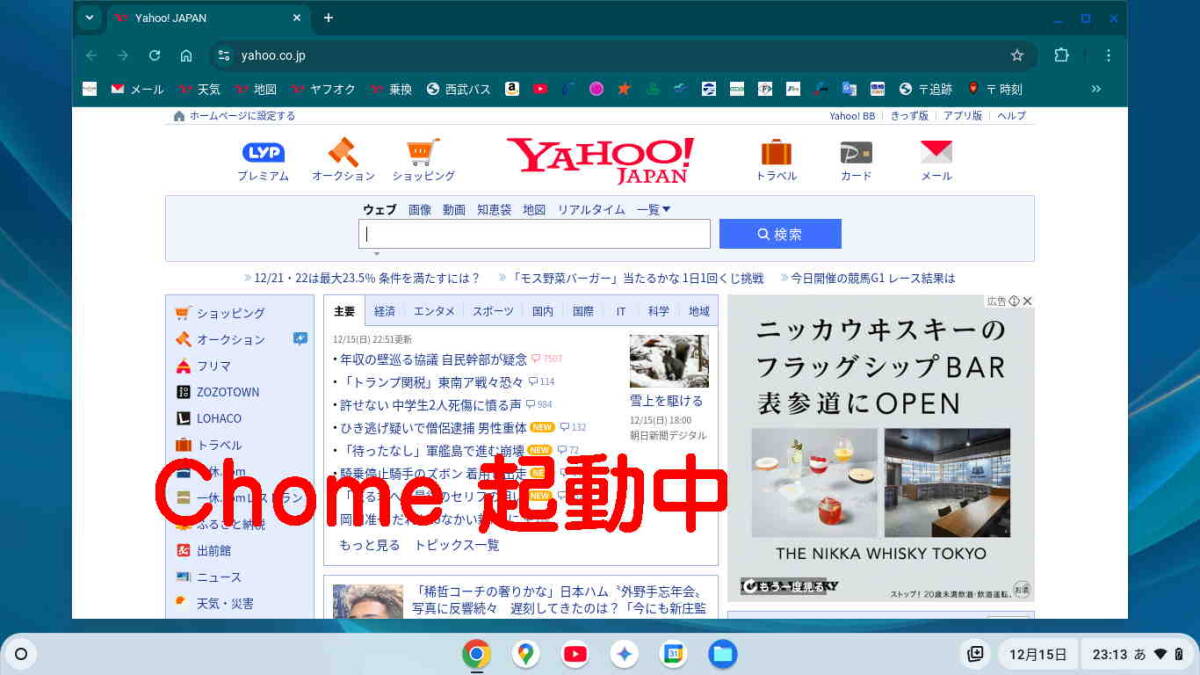Reload the page in Chrome

[x=154, y=55]
